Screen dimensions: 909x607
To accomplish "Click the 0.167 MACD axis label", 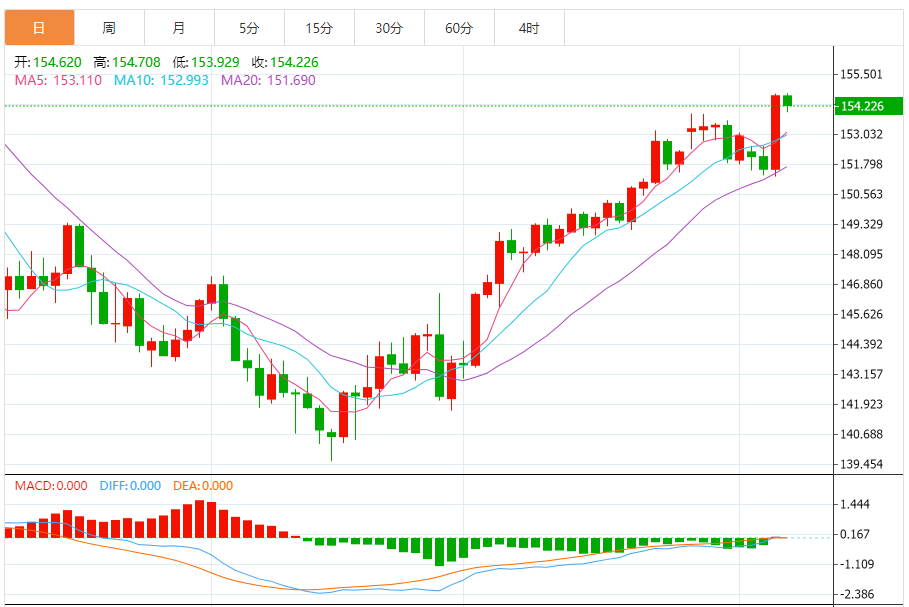I will click(x=856, y=535).
